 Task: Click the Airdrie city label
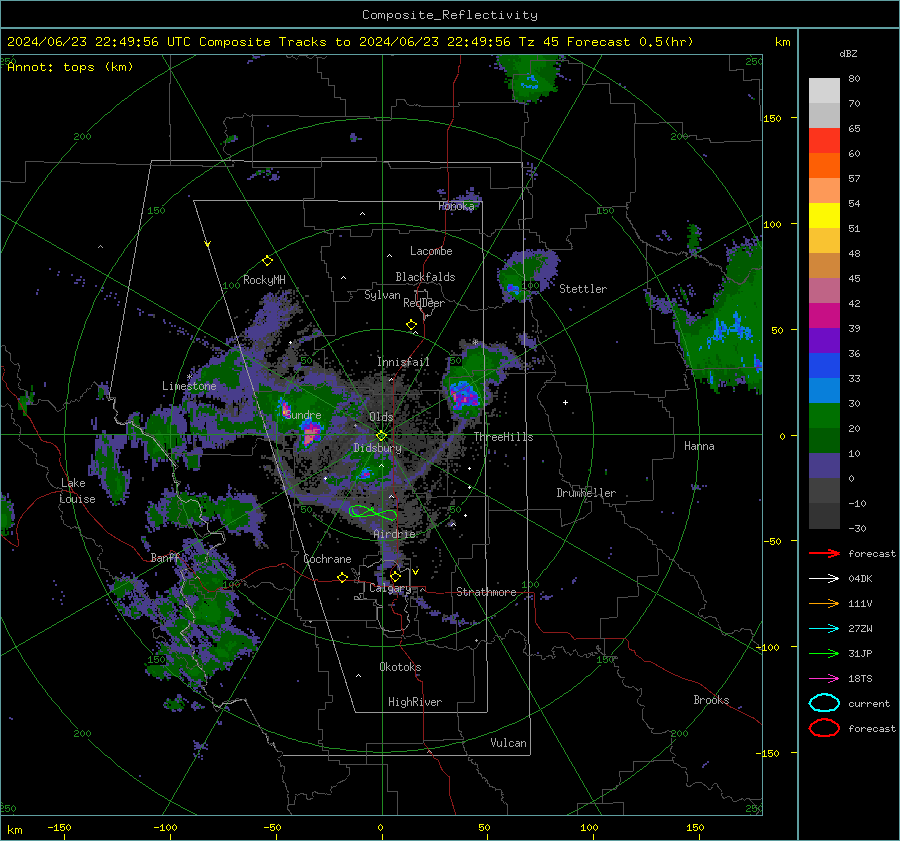point(394,534)
